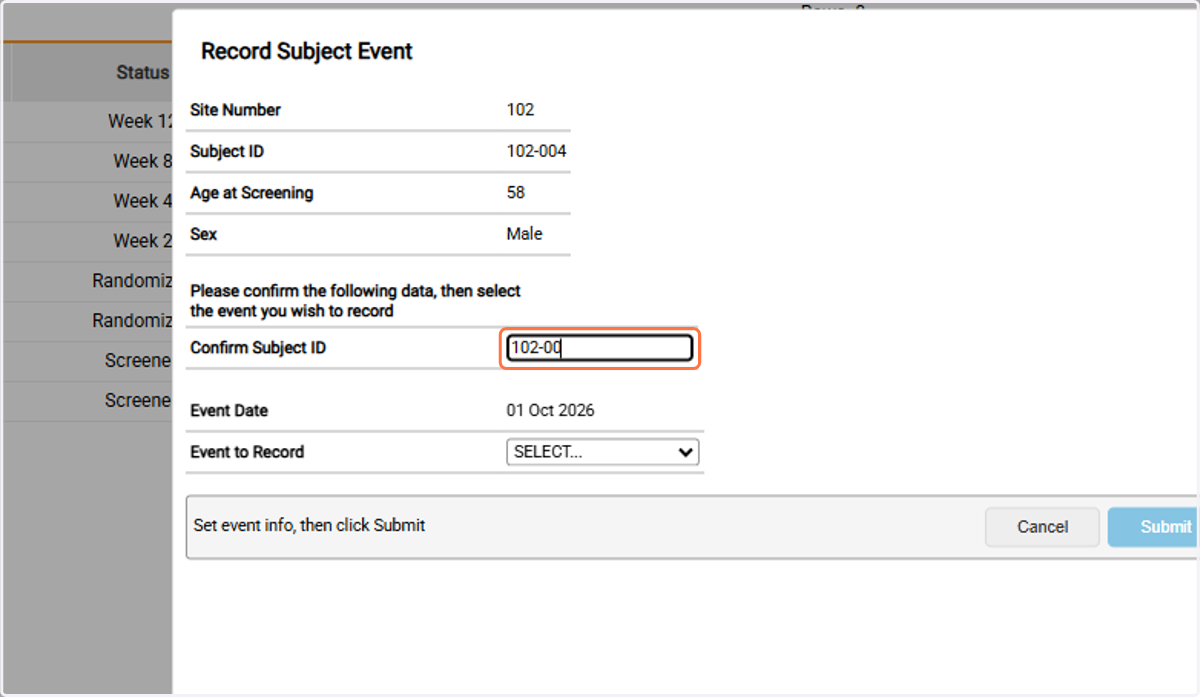
Task: Click the Confirm Subject ID input field
Action: point(599,348)
